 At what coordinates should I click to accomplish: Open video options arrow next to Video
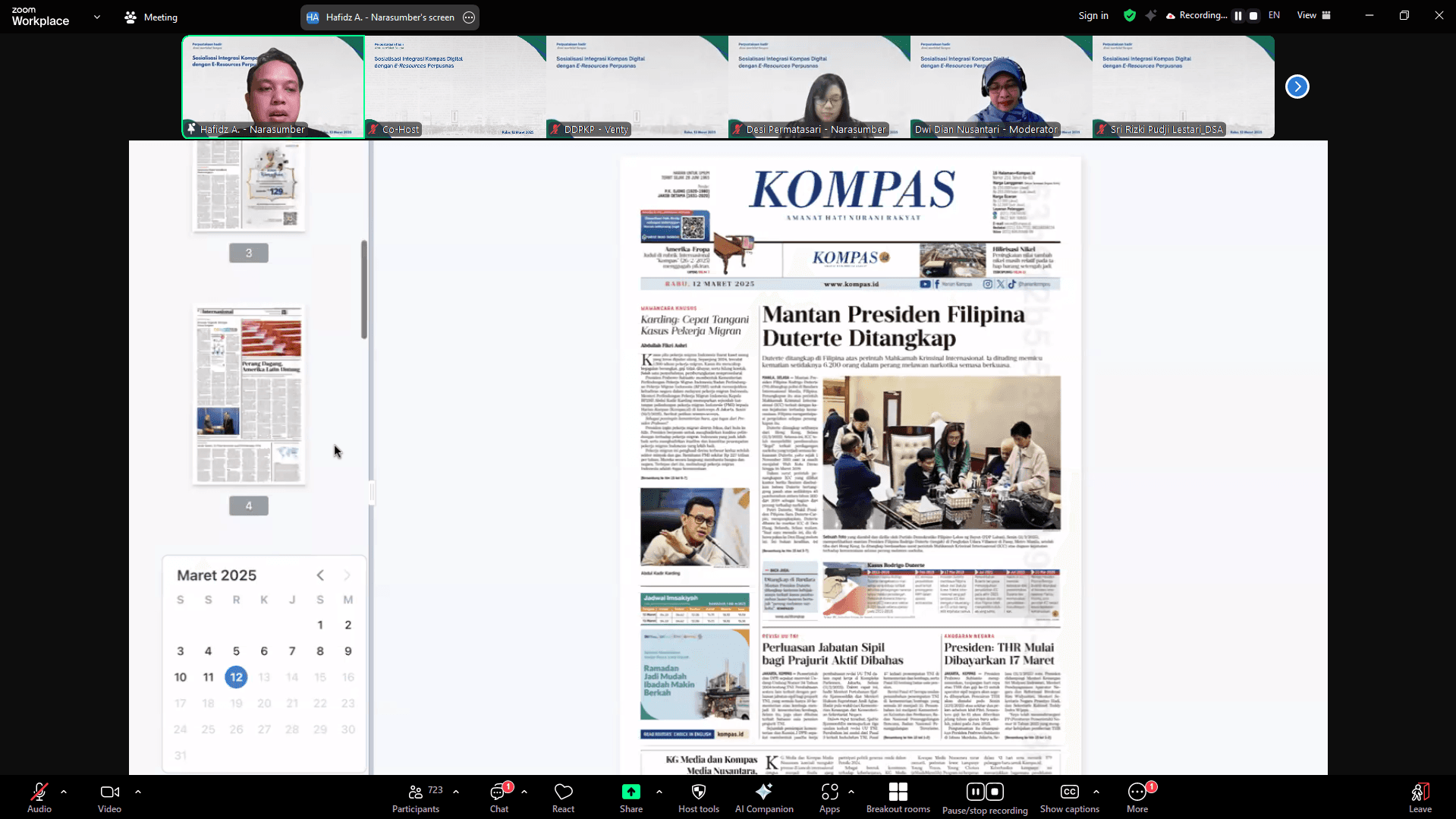pos(138,792)
